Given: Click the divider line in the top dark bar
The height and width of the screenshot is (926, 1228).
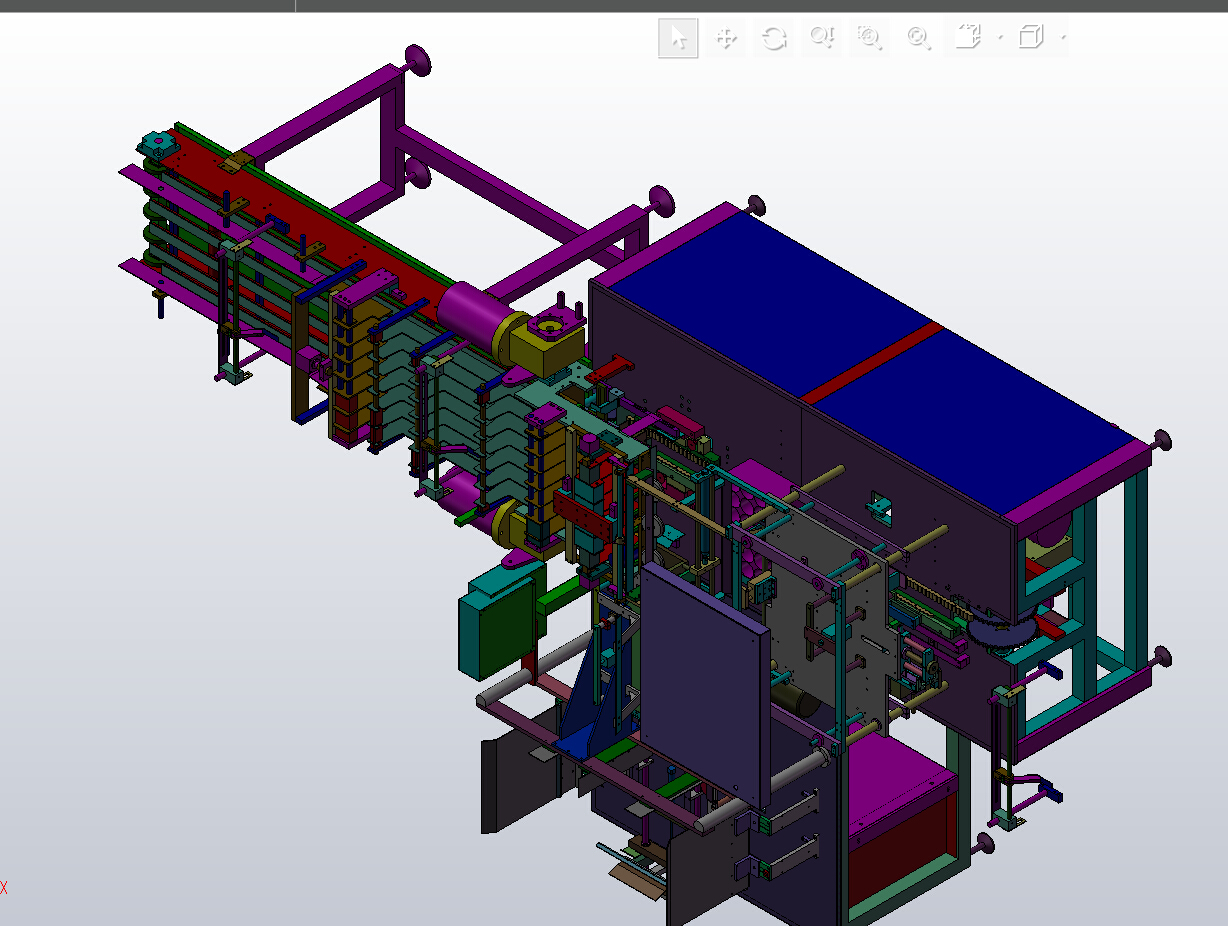Looking at the screenshot, I should coord(295,5).
